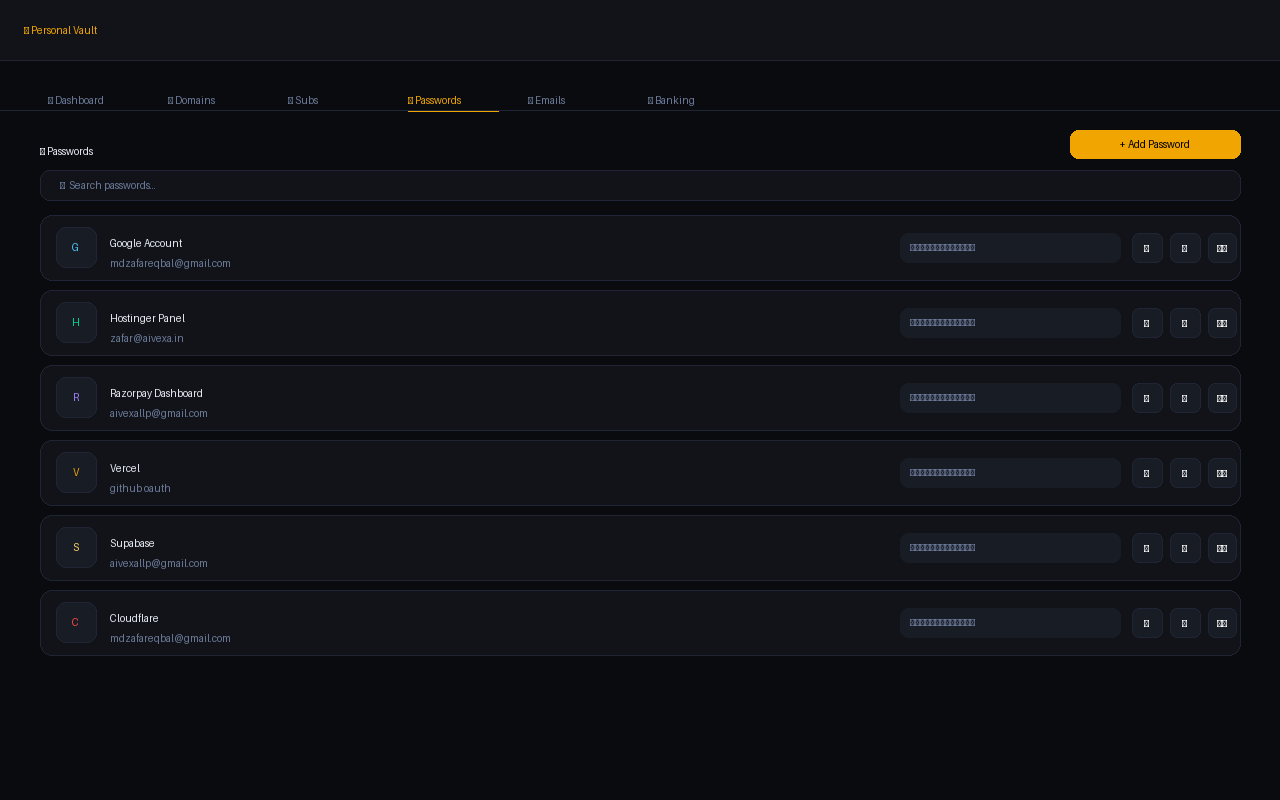Screen dimensions: 1280x800
Task: Click the right action icon in Vercel row
Action: pos(1222,473)
